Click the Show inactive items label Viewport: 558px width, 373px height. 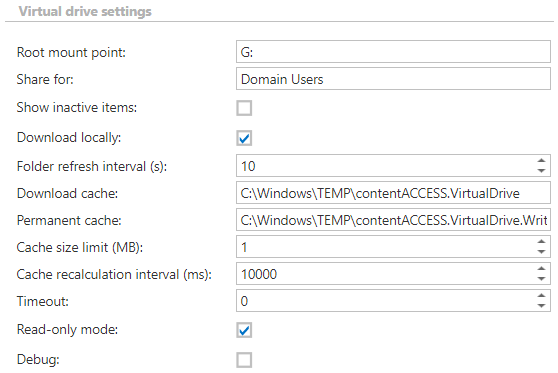[x=77, y=107]
